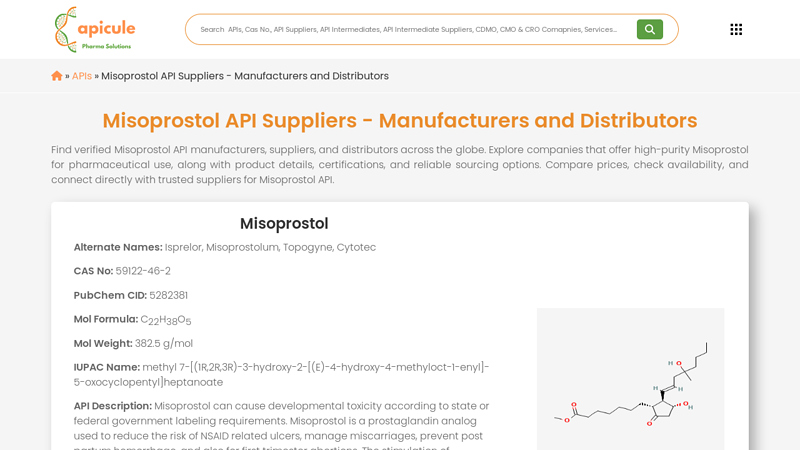This screenshot has height=450, width=800.
Task: Click the molecular formula 'C22H38O5'
Action: [166, 320]
